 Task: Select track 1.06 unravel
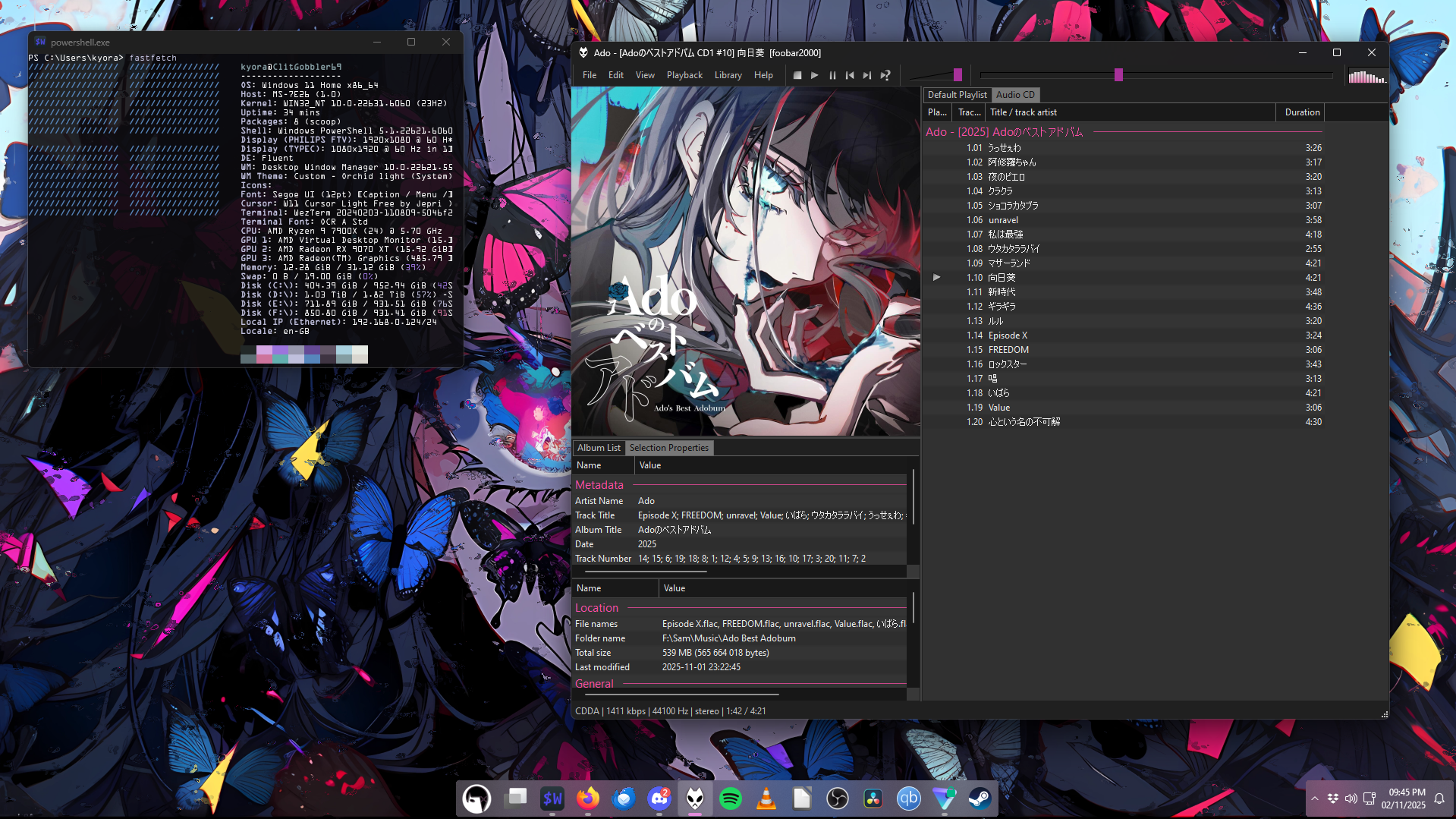coord(1124,220)
